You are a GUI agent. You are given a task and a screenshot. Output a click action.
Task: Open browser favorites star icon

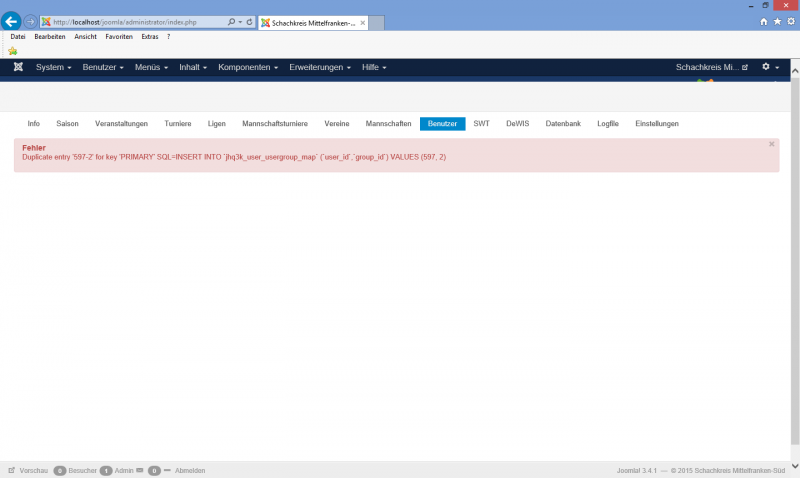777,21
